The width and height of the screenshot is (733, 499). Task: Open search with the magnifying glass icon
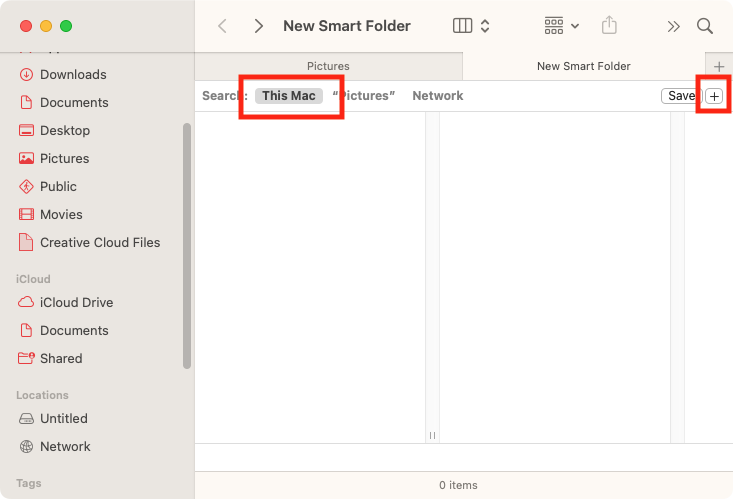(x=704, y=26)
